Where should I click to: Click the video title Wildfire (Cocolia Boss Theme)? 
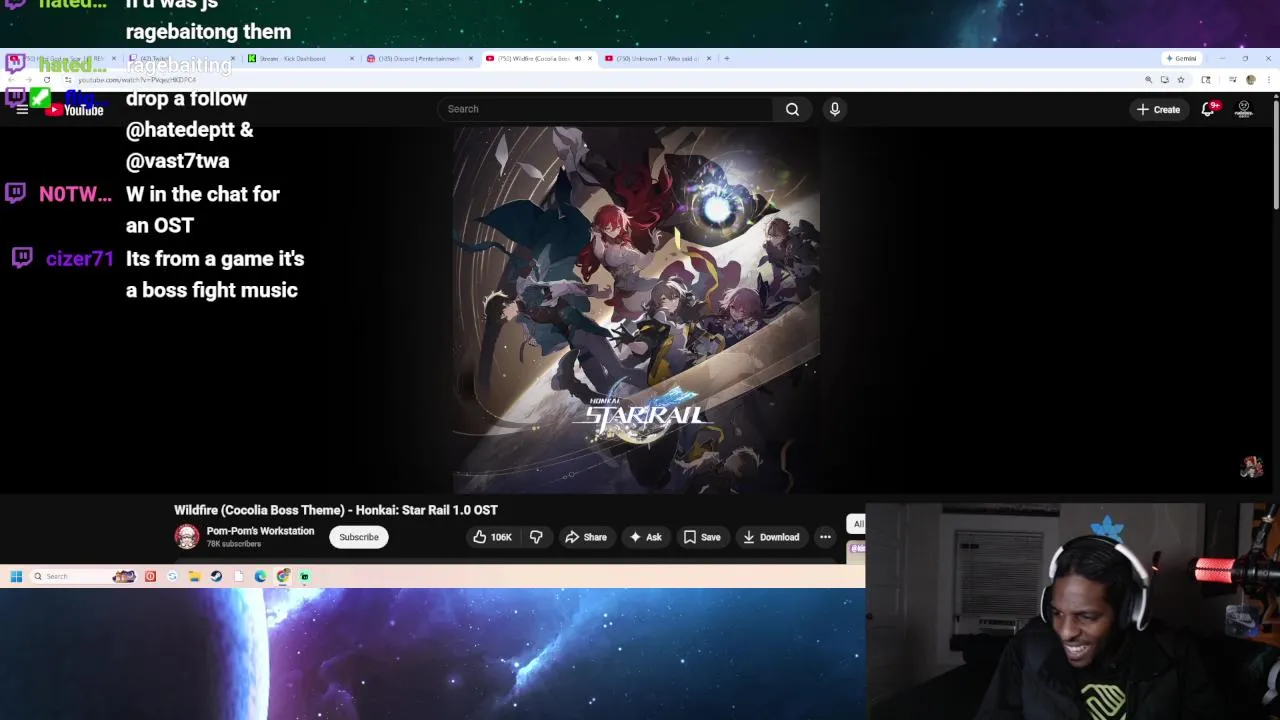tap(336, 510)
